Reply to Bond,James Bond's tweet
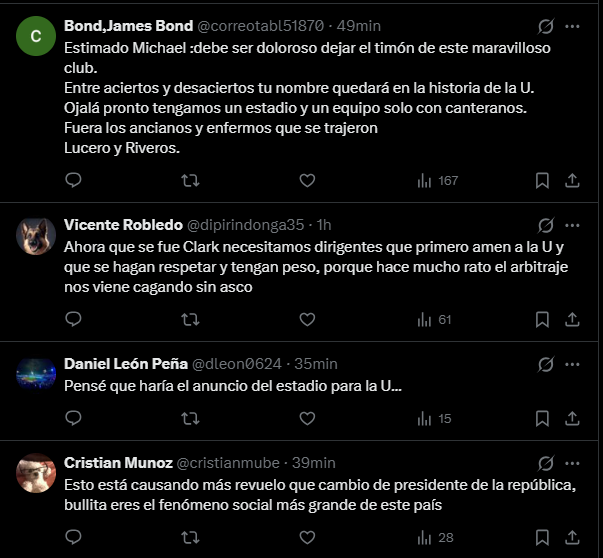 pos(73,180)
